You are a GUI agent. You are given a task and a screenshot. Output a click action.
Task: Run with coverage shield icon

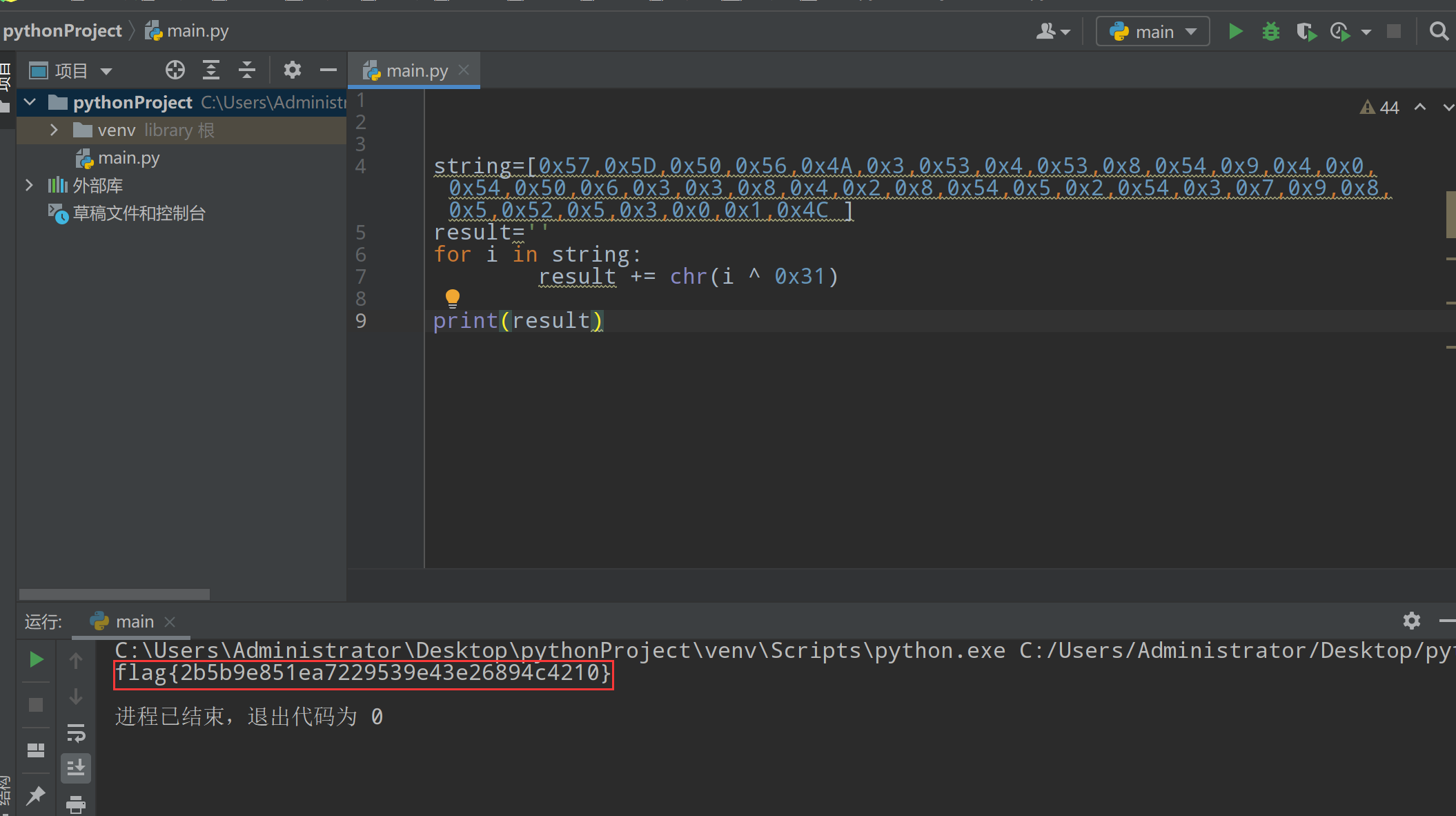(1306, 32)
